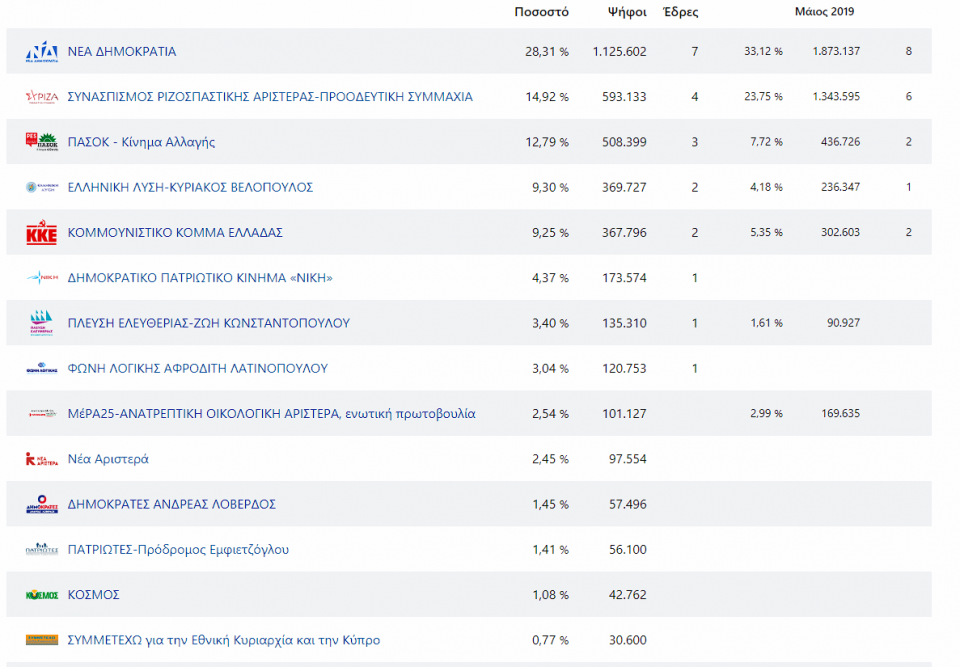Click the Ελληνική Λύση party logo

pos(41,187)
